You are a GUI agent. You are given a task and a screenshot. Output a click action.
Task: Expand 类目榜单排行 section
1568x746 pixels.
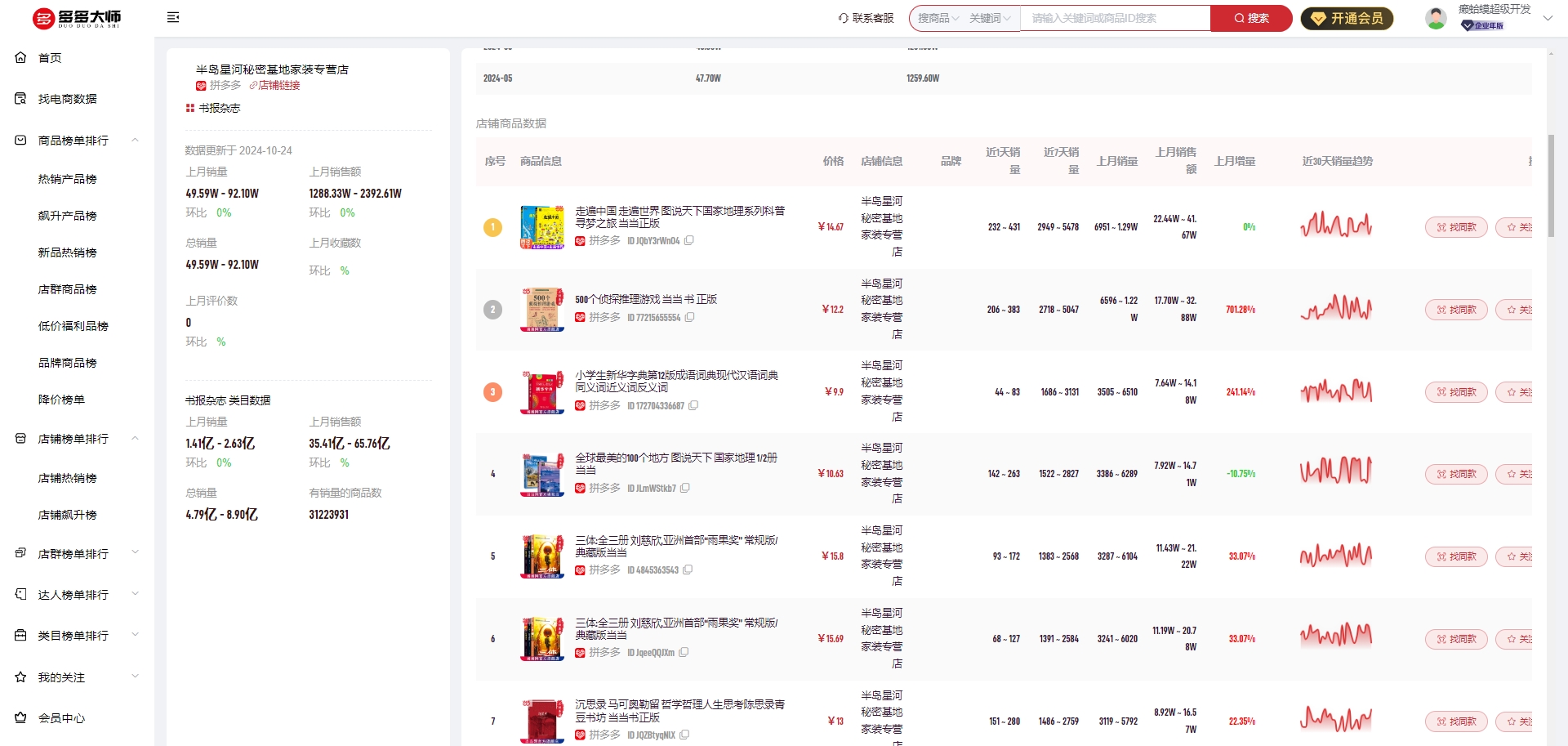135,635
